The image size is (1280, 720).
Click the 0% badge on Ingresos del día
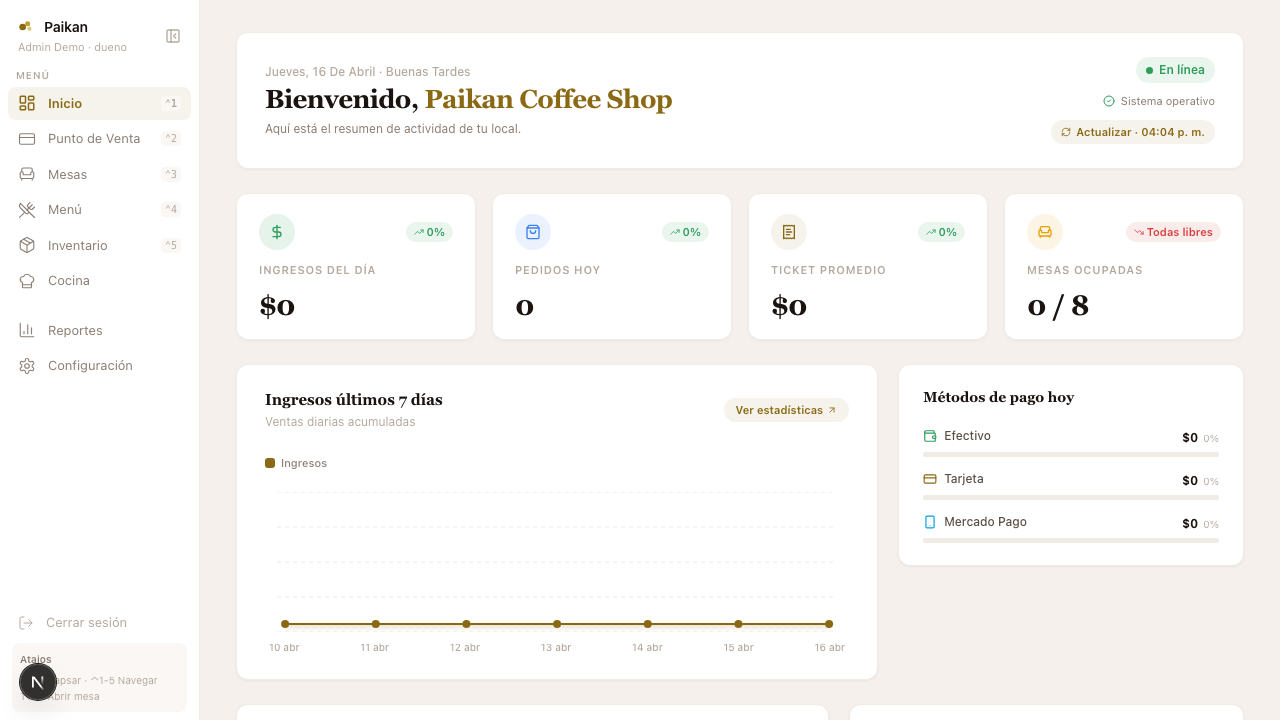click(429, 232)
